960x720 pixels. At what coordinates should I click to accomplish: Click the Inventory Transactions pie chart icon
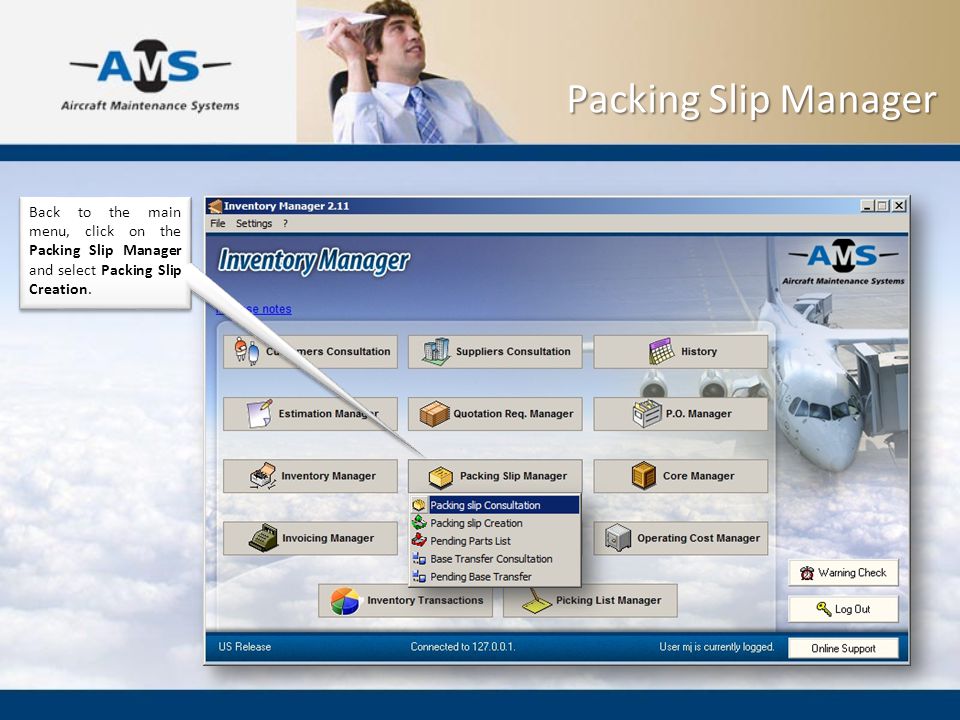tap(345, 601)
